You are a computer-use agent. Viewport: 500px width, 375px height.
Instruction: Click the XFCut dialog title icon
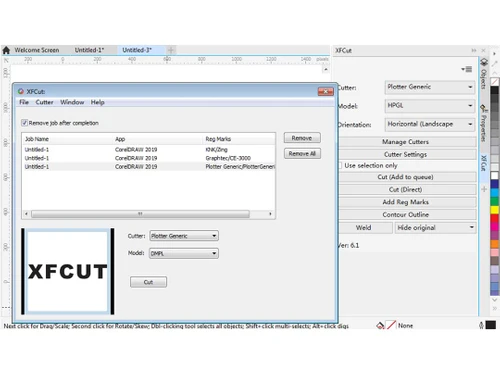click(x=21, y=91)
